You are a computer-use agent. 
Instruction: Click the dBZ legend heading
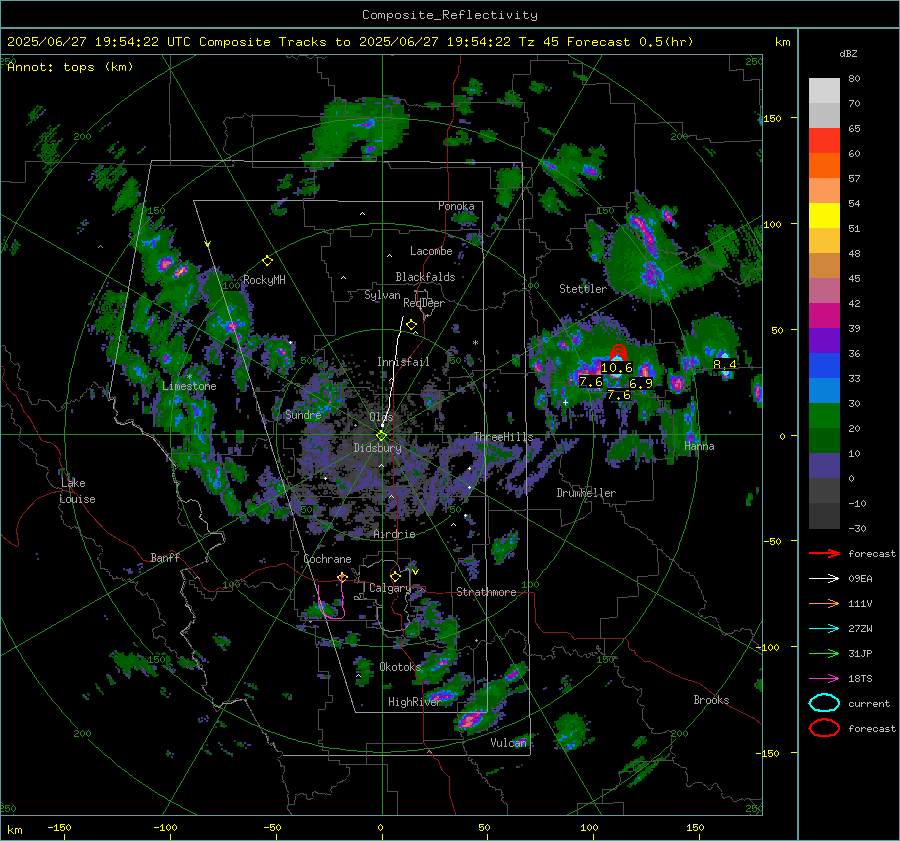pos(848,53)
